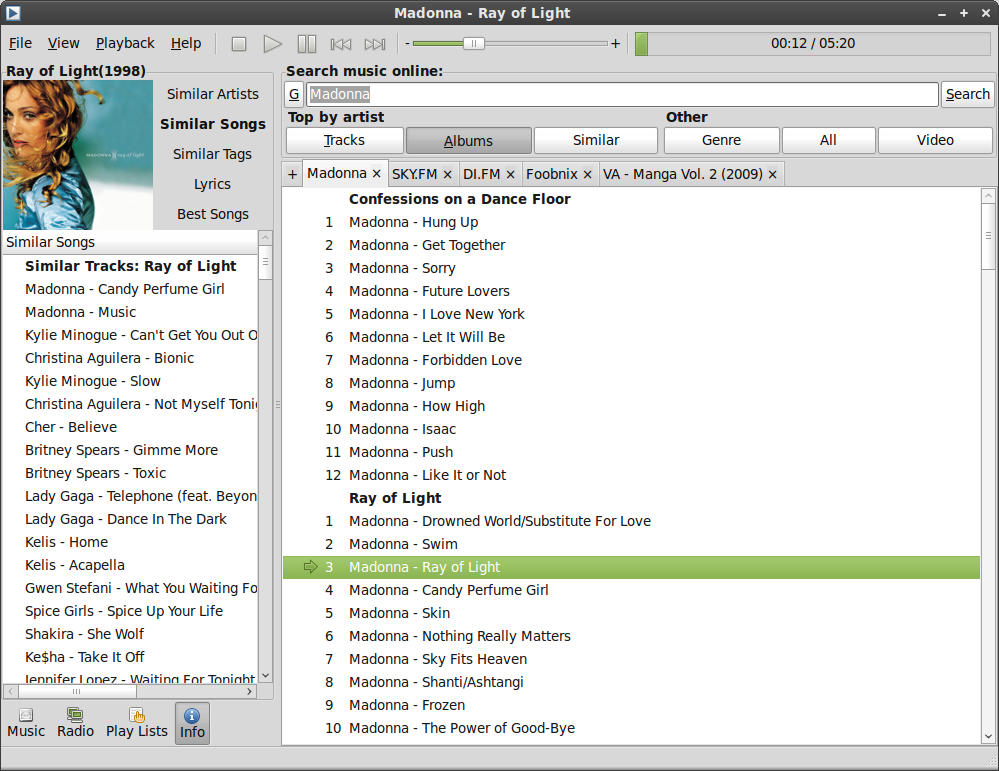Select Madonna - The Power of Good-Bye

(631, 728)
